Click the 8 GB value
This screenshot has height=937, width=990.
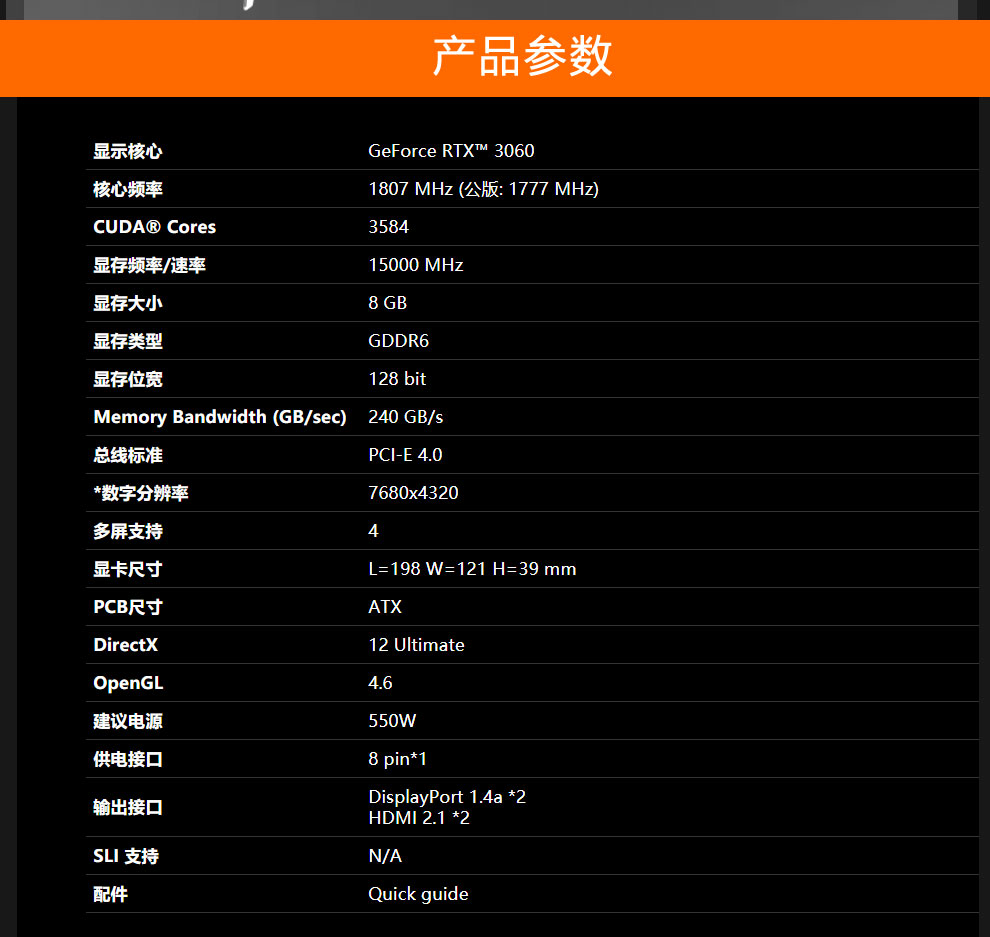point(388,303)
